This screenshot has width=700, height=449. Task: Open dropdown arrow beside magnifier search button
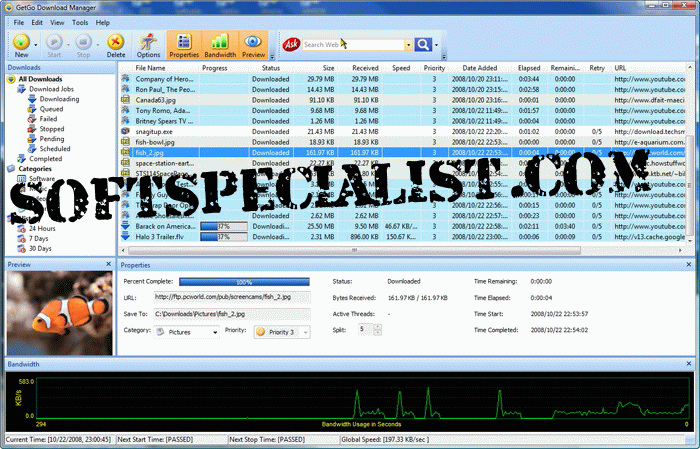[436, 45]
